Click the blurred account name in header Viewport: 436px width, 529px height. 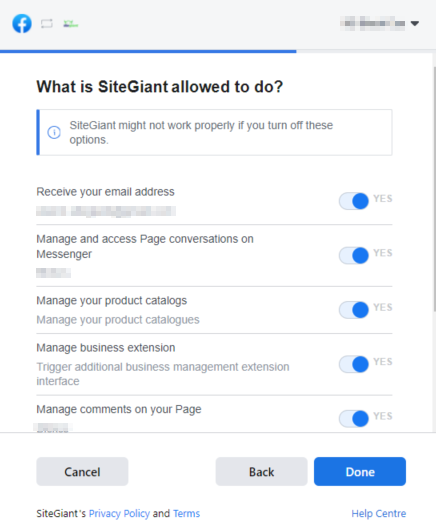373,23
